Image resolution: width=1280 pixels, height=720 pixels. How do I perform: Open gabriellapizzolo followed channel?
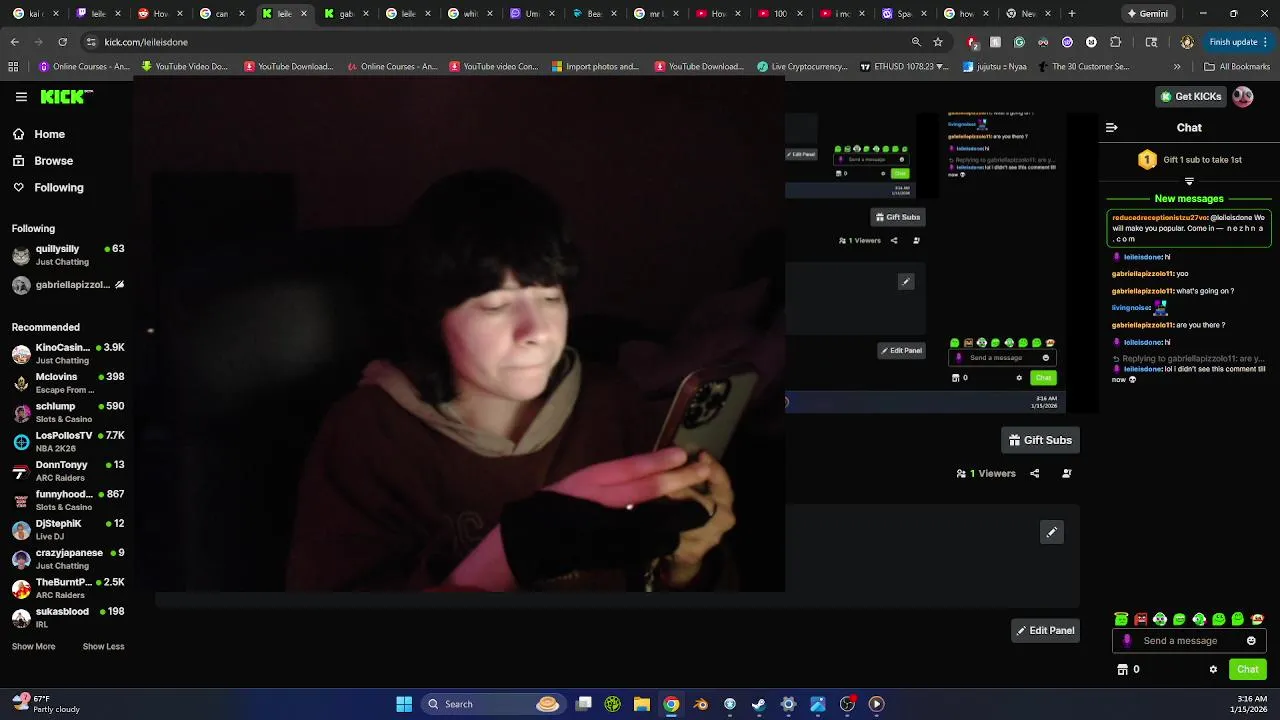[x=68, y=285]
